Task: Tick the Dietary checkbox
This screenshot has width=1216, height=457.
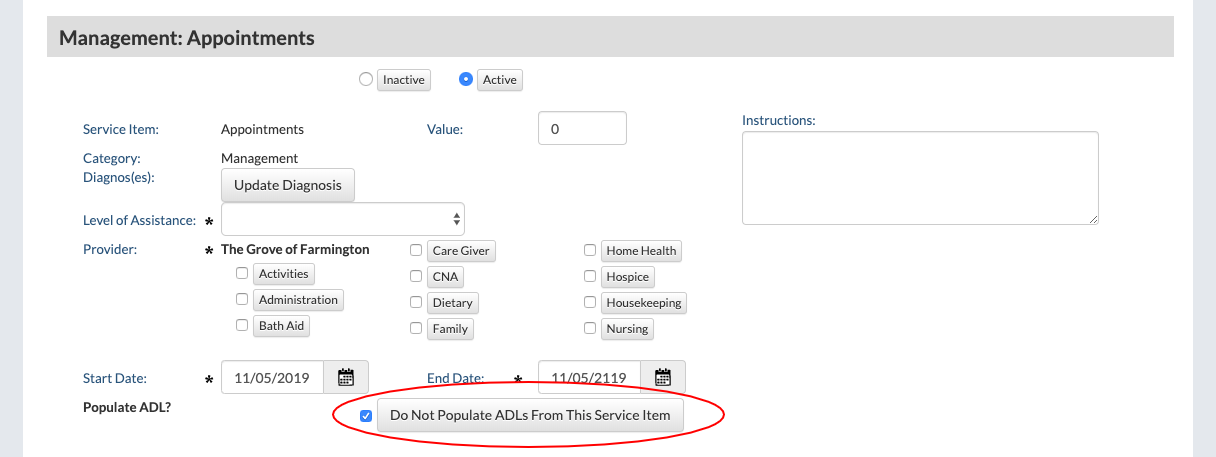Action: coord(416,302)
